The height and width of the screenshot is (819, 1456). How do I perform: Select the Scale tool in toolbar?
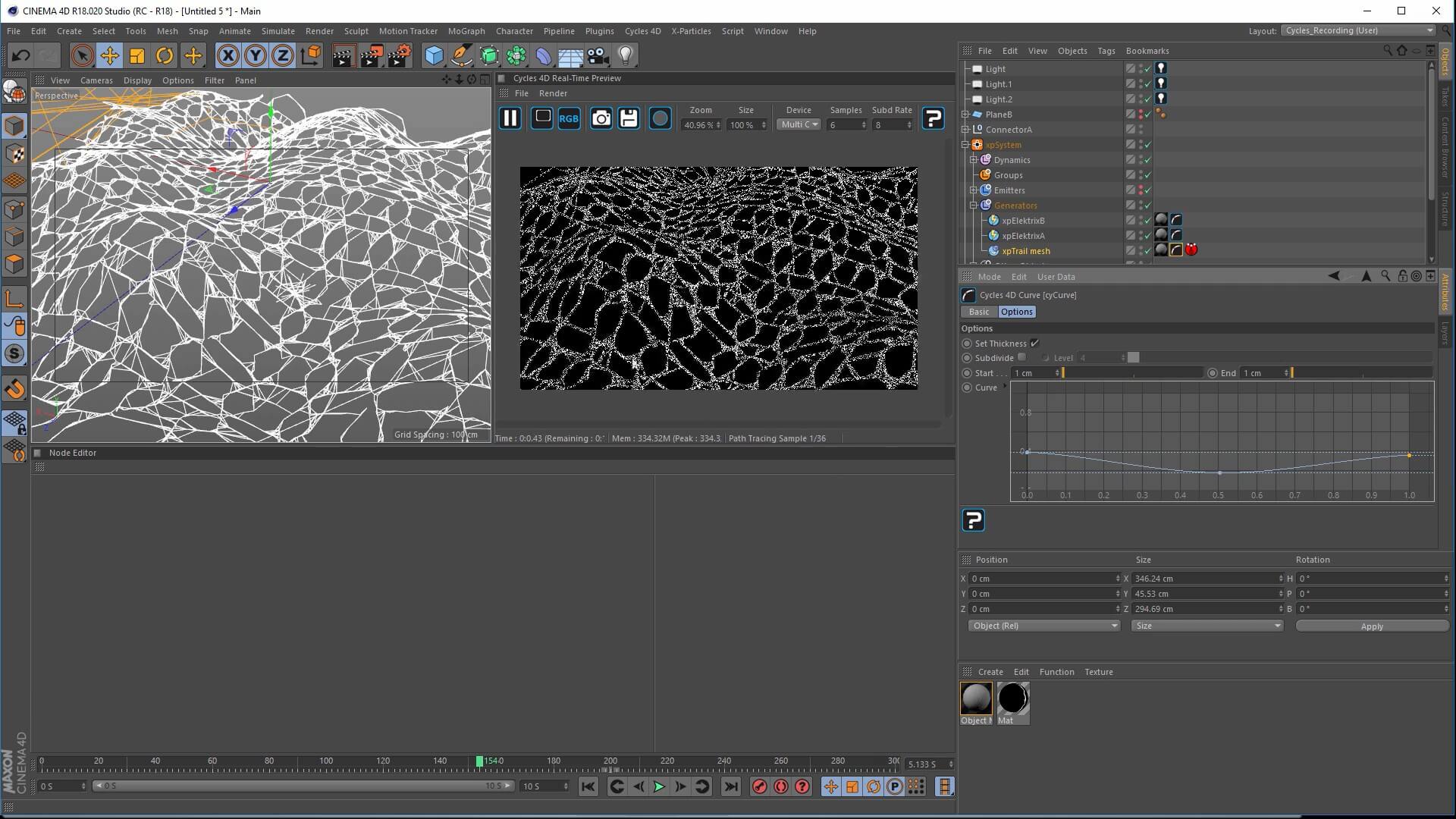137,55
